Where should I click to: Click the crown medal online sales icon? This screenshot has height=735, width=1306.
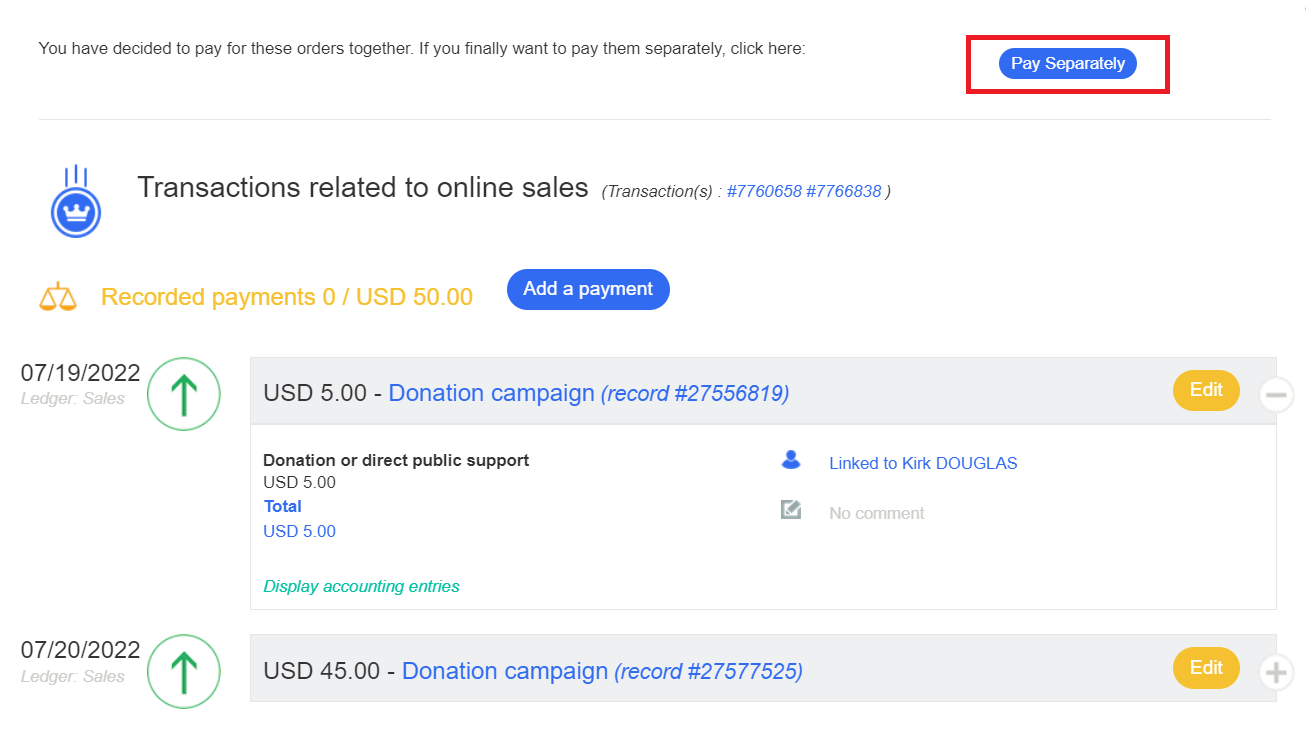[76, 203]
